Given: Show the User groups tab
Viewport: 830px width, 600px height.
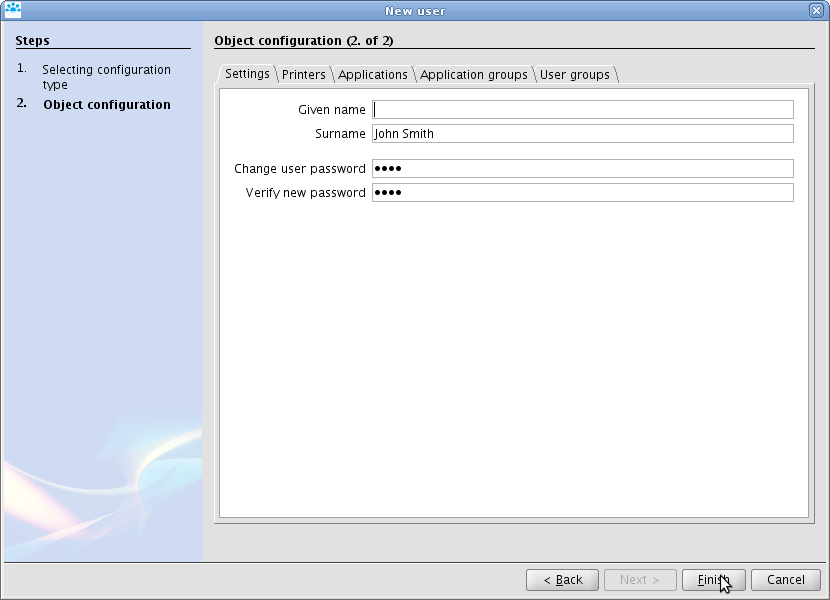Looking at the screenshot, I should (x=574, y=75).
